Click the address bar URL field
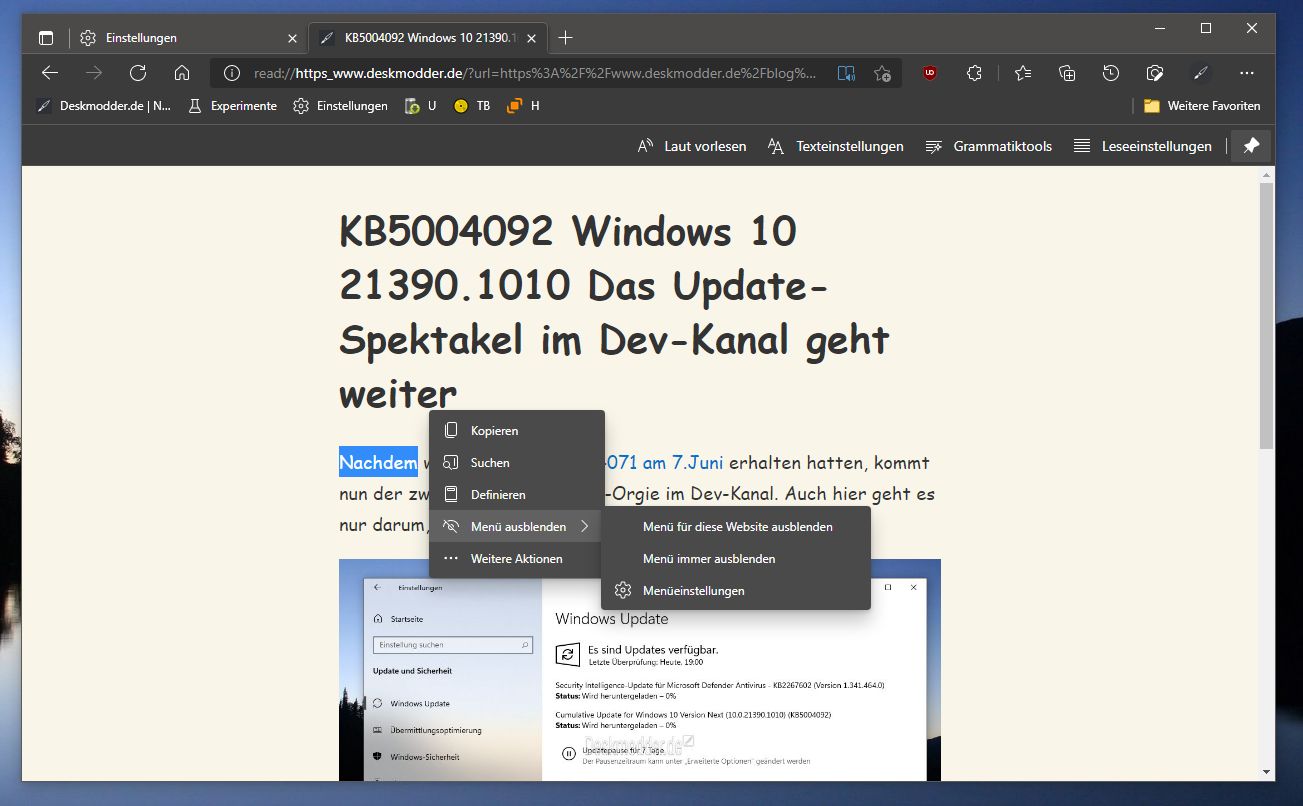The height and width of the screenshot is (806, 1303). (x=535, y=73)
